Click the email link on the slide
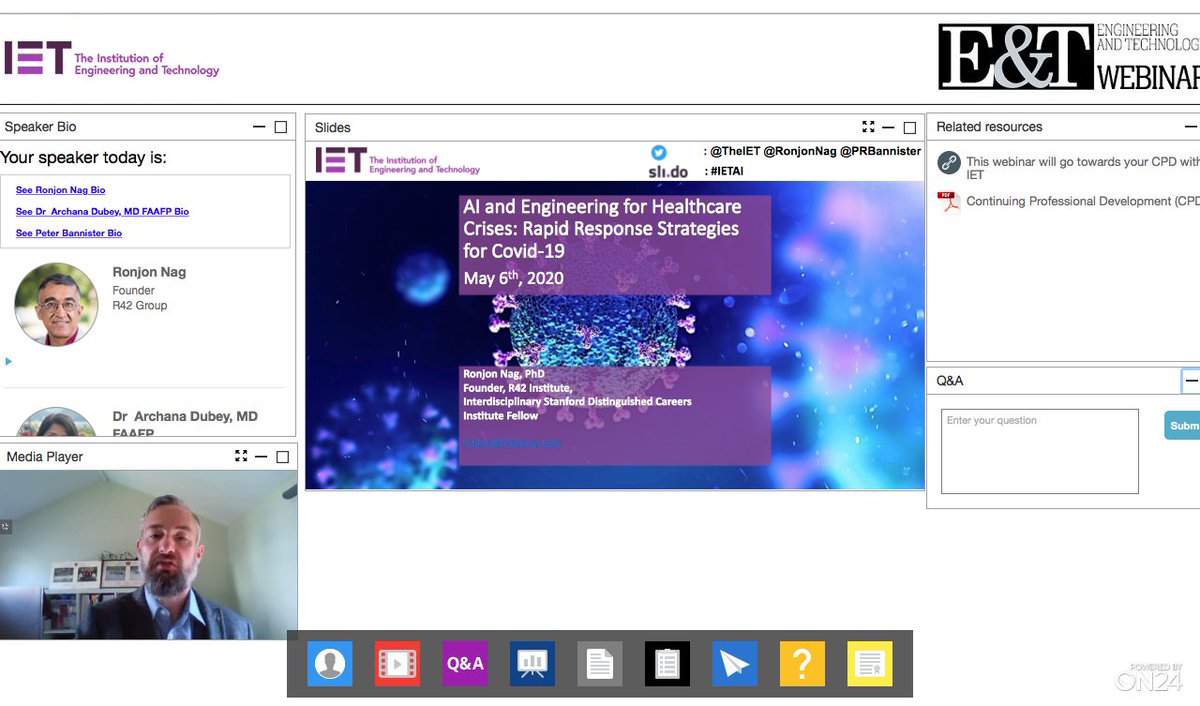This screenshot has height=706, width=1200. coord(513,443)
